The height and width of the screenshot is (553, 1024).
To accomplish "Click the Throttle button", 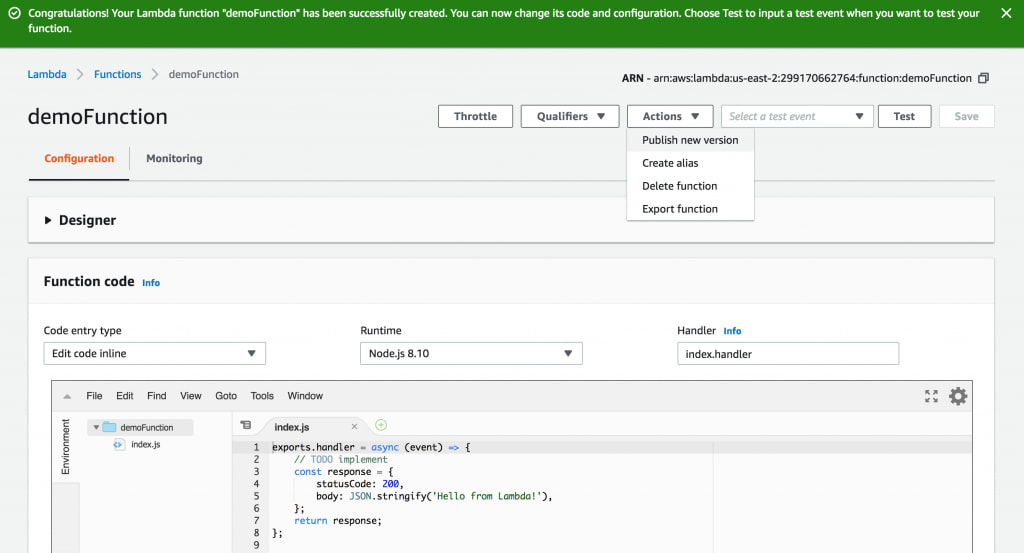I will [x=475, y=116].
